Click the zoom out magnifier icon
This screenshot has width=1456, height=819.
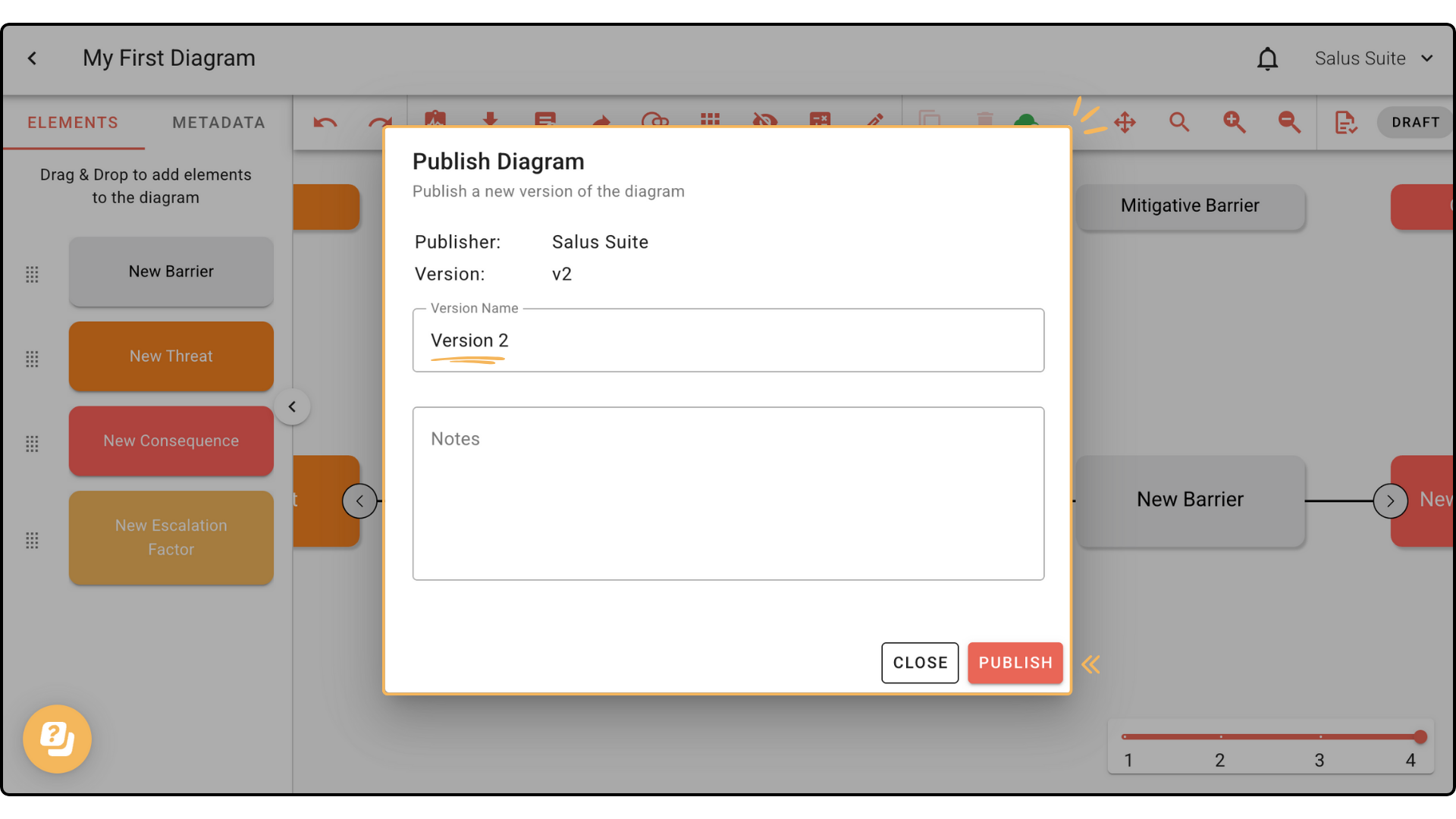[x=1289, y=122]
